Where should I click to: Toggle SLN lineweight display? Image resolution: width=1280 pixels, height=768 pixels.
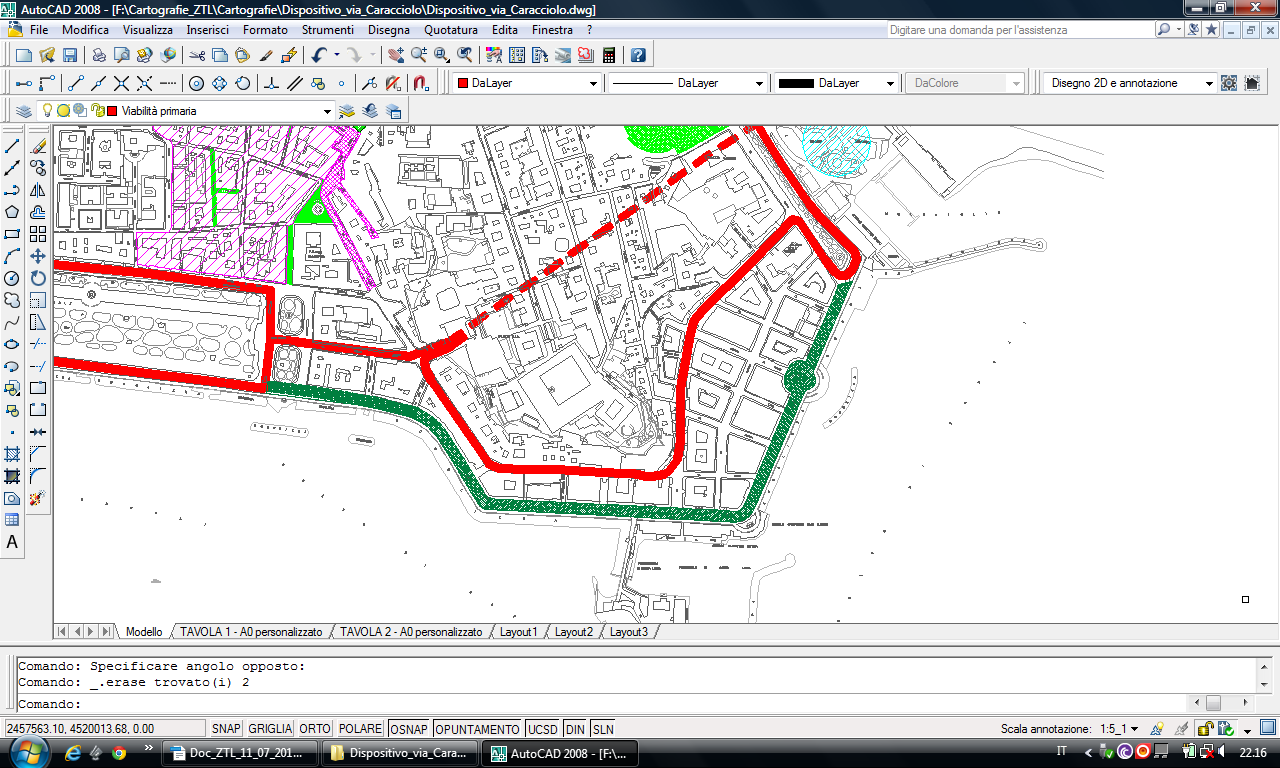pos(603,729)
